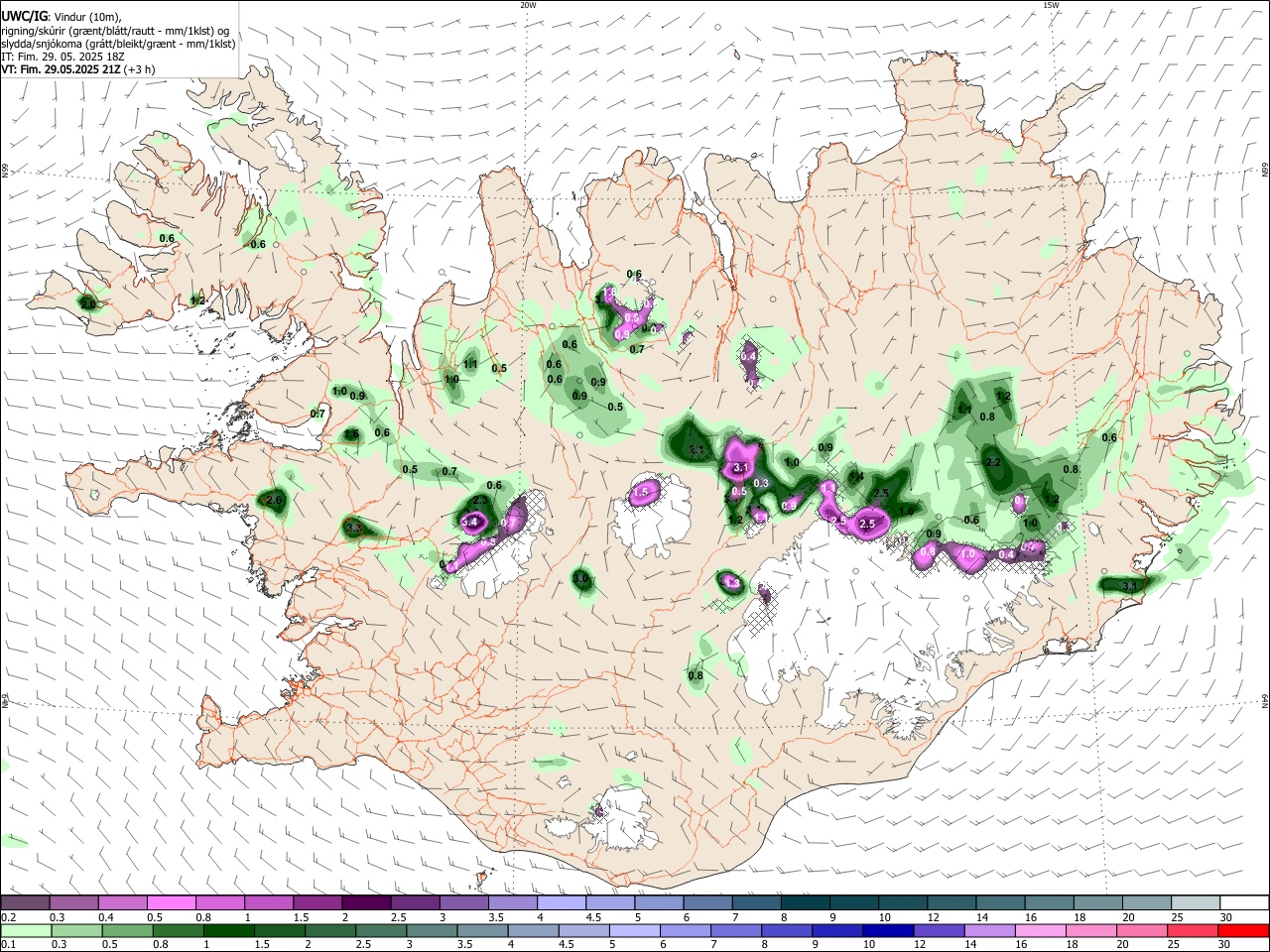Pick the darkest green 1 rain legend swatch
Image resolution: width=1270 pixels, height=952 pixels.
(x=228, y=930)
